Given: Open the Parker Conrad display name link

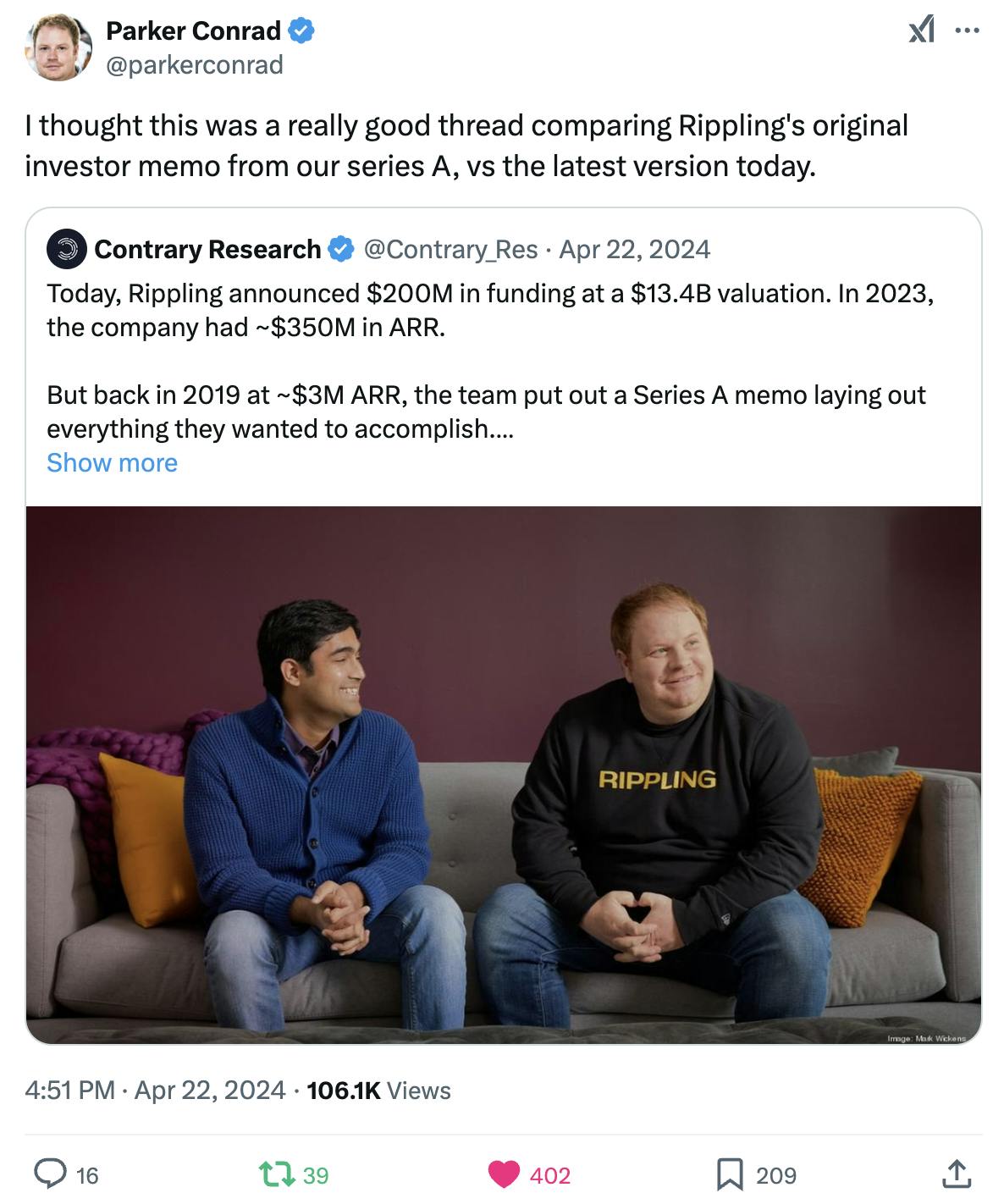Looking at the screenshot, I should (193, 31).
